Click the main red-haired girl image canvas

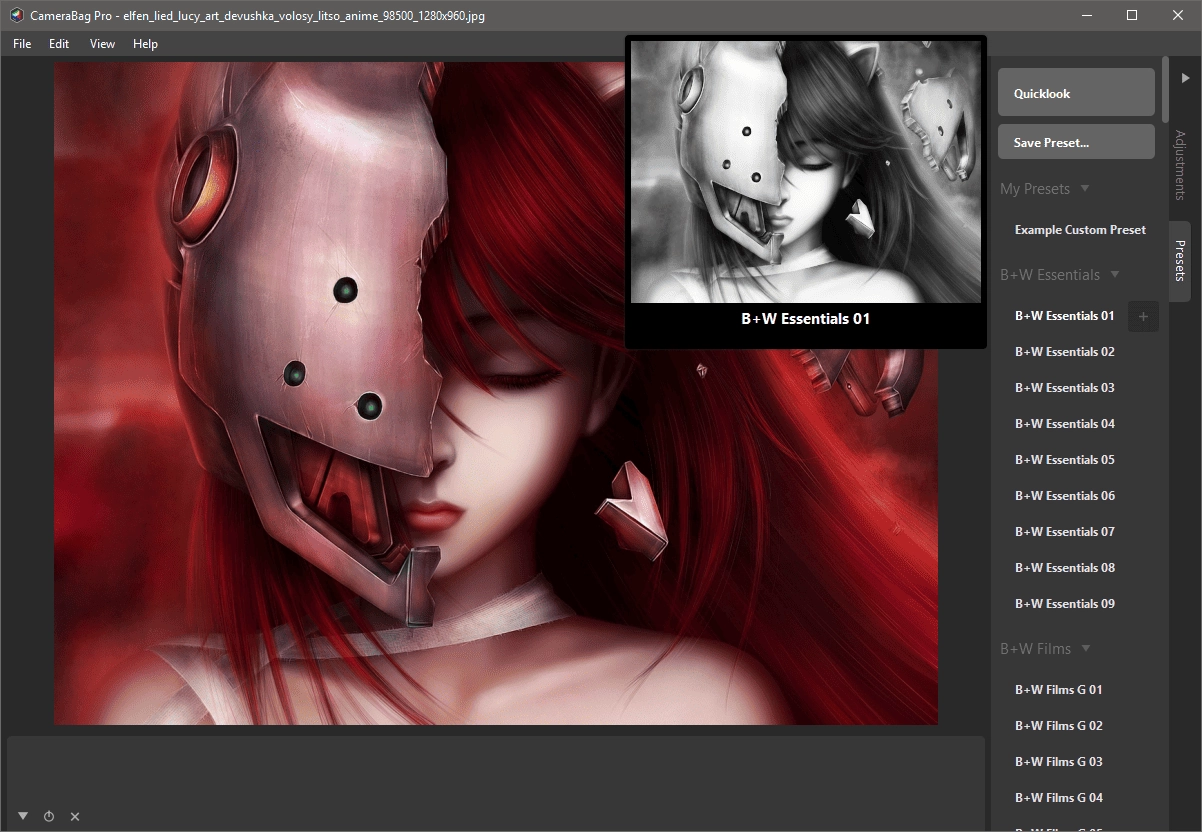tap(496, 393)
